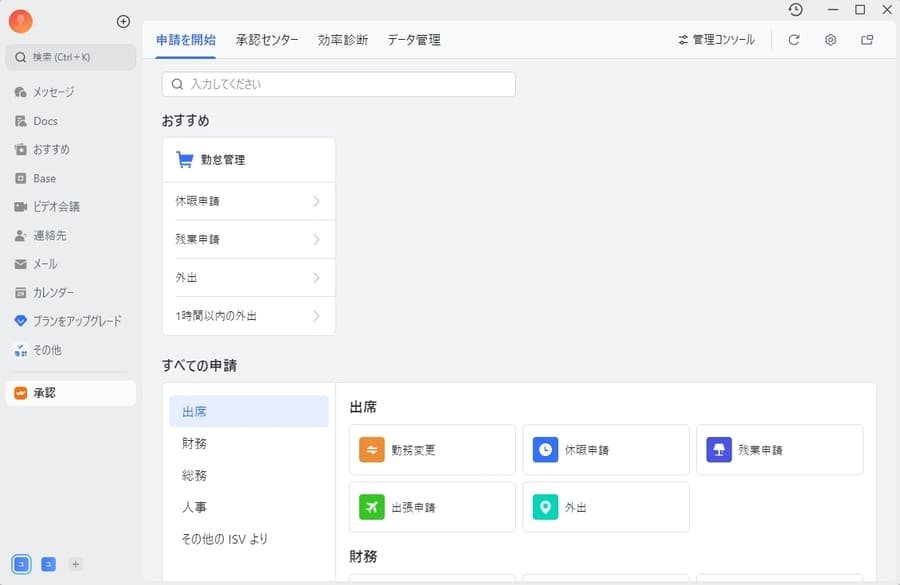Image resolution: width=900 pixels, height=585 pixels.
Task: Open Docs from the sidebar icon
Action: (x=24, y=121)
